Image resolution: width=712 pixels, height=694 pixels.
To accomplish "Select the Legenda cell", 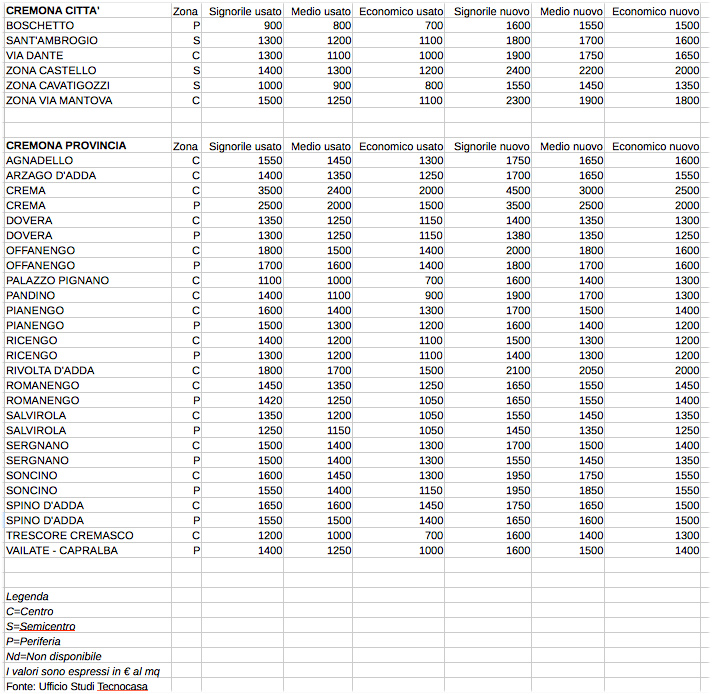I will tap(27, 596).
